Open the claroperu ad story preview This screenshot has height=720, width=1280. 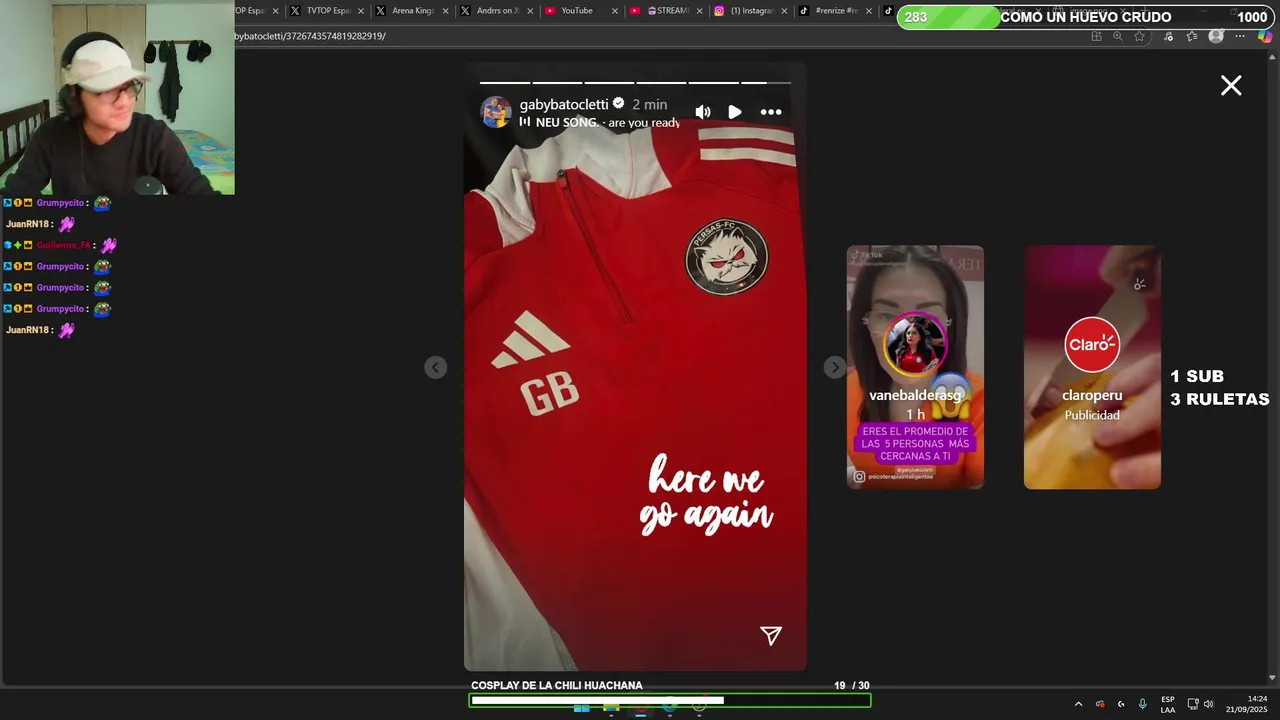click(x=1092, y=367)
